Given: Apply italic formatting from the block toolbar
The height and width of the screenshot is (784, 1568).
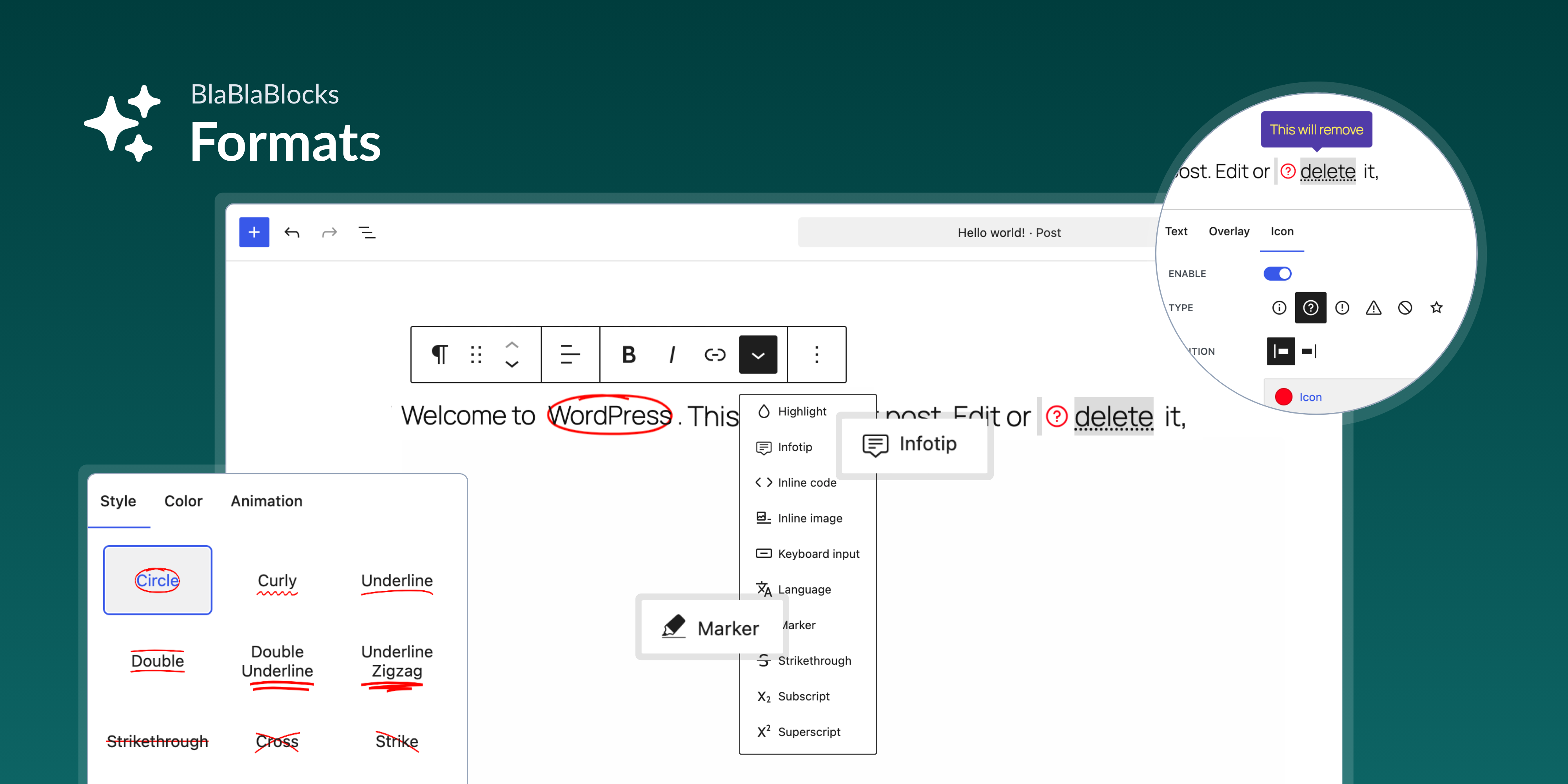Looking at the screenshot, I should point(672,354).
